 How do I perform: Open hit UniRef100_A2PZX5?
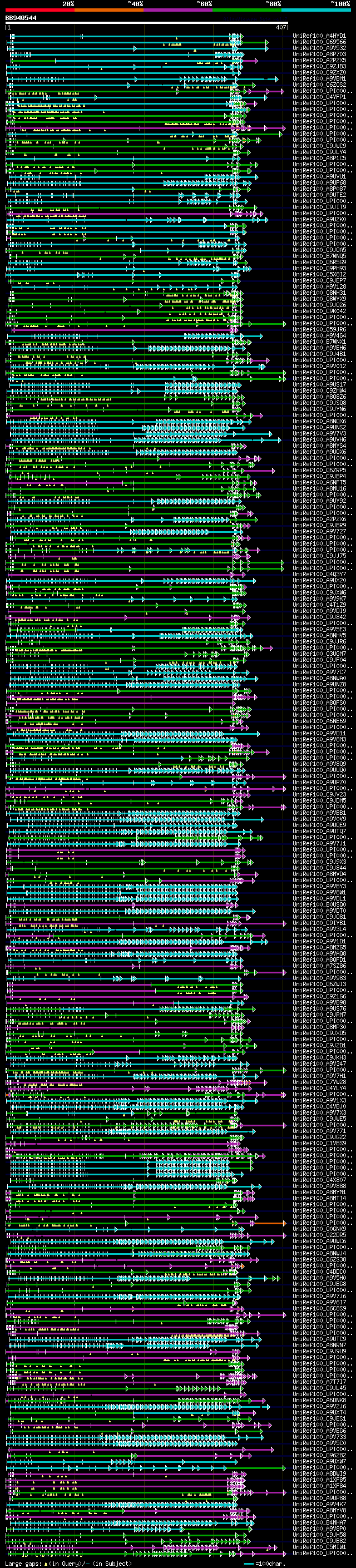point(319,60)
